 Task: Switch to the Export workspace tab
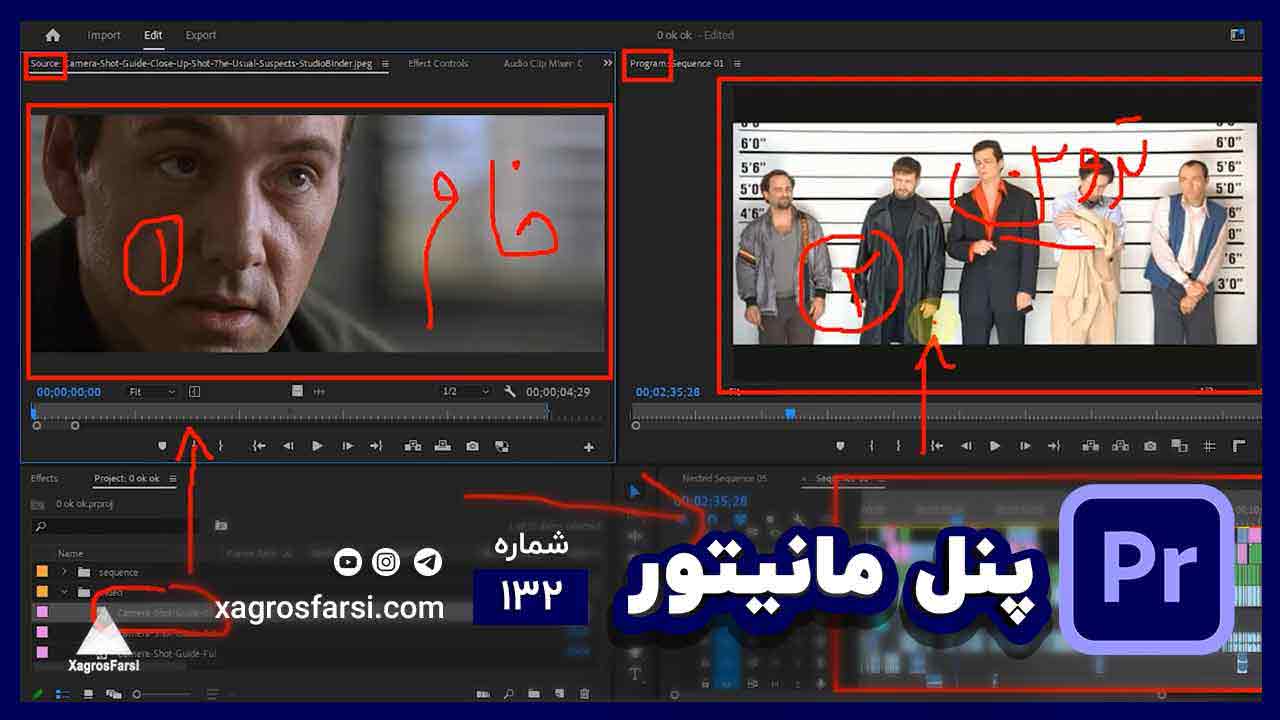(x=201, y=35)
